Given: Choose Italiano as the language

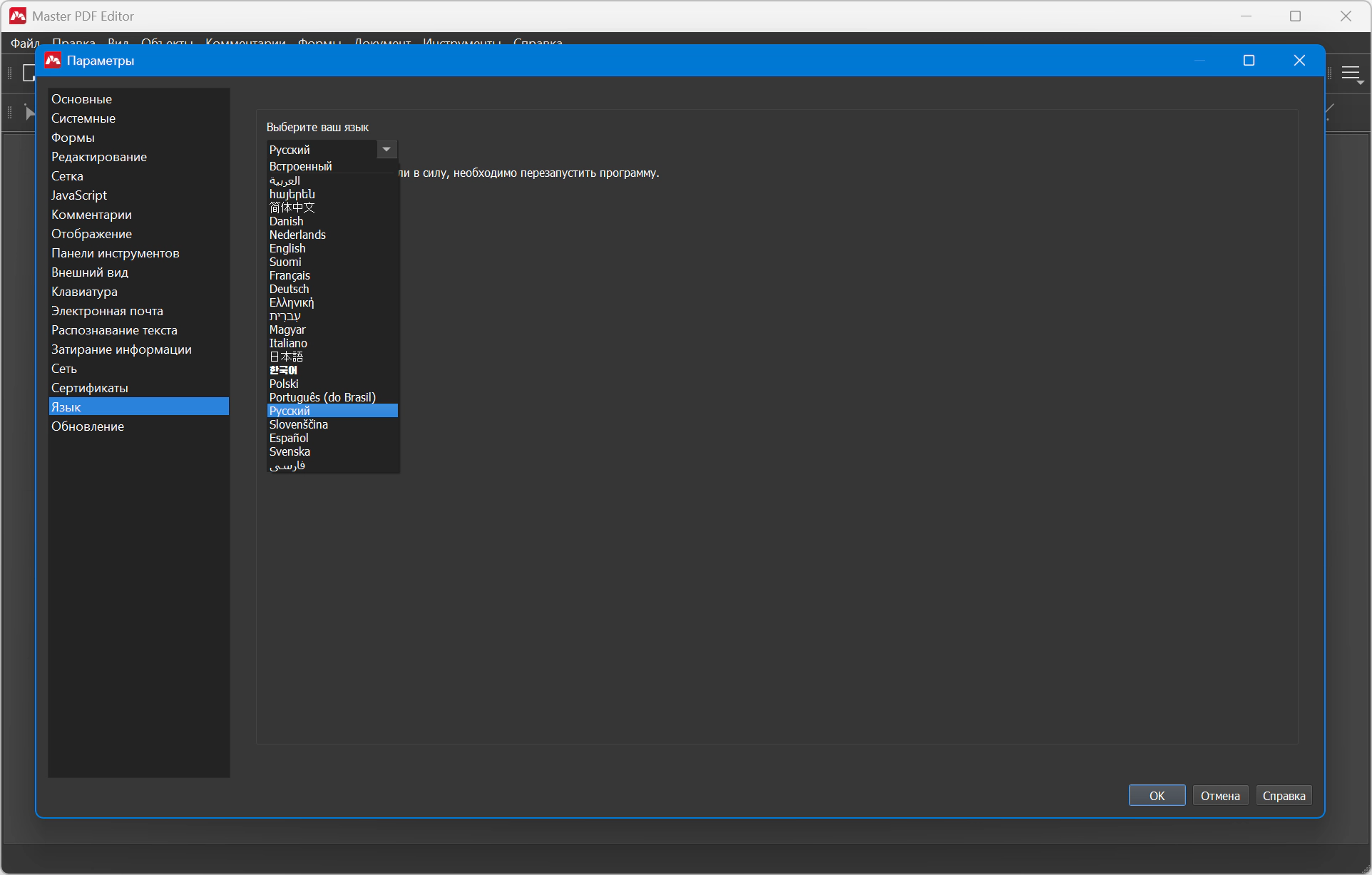Looking at the screenshot, I should tap(332, 343).
